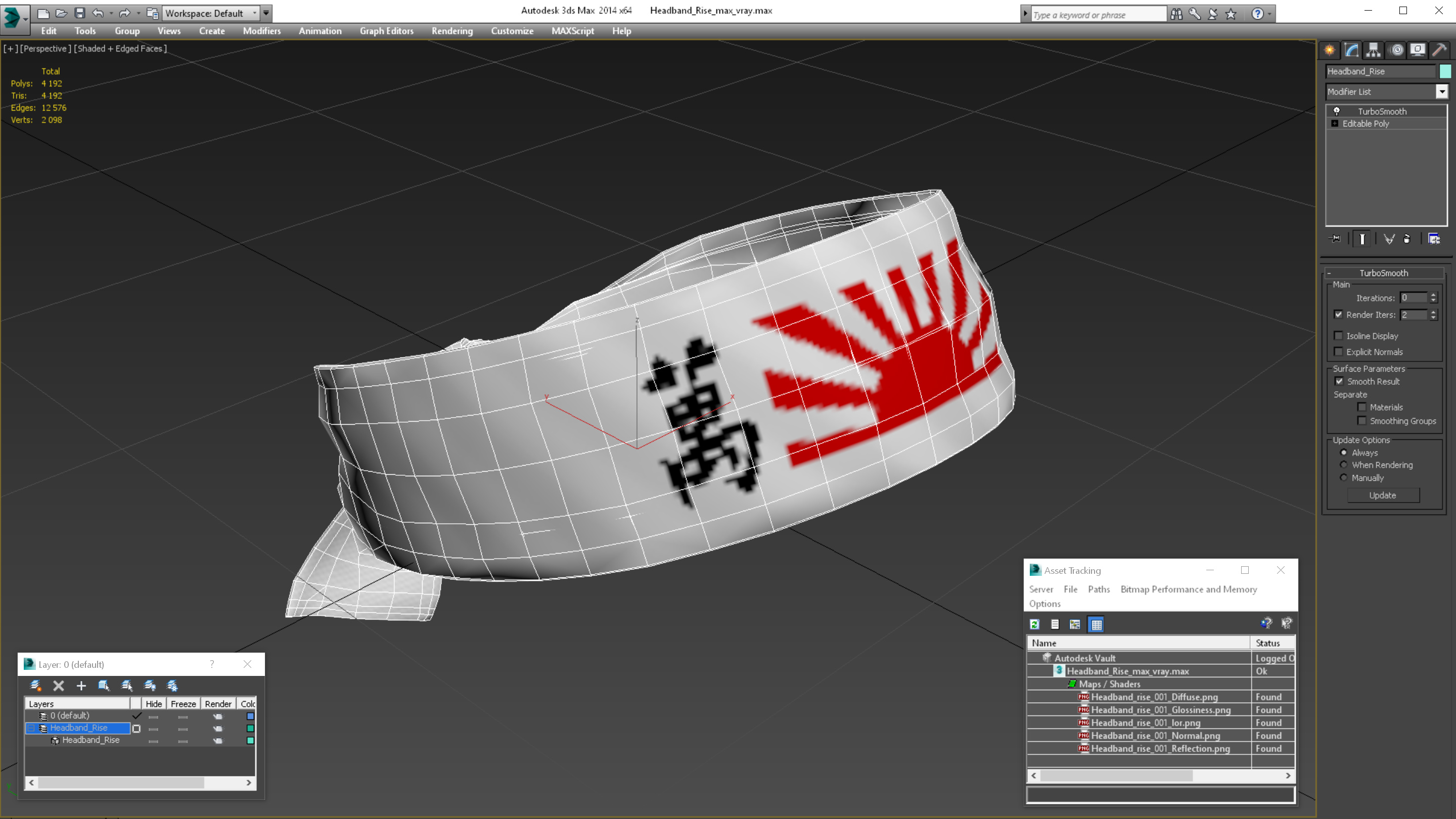
Task: Click the 0 (default) layer color swatch
Action: (250, 716)
